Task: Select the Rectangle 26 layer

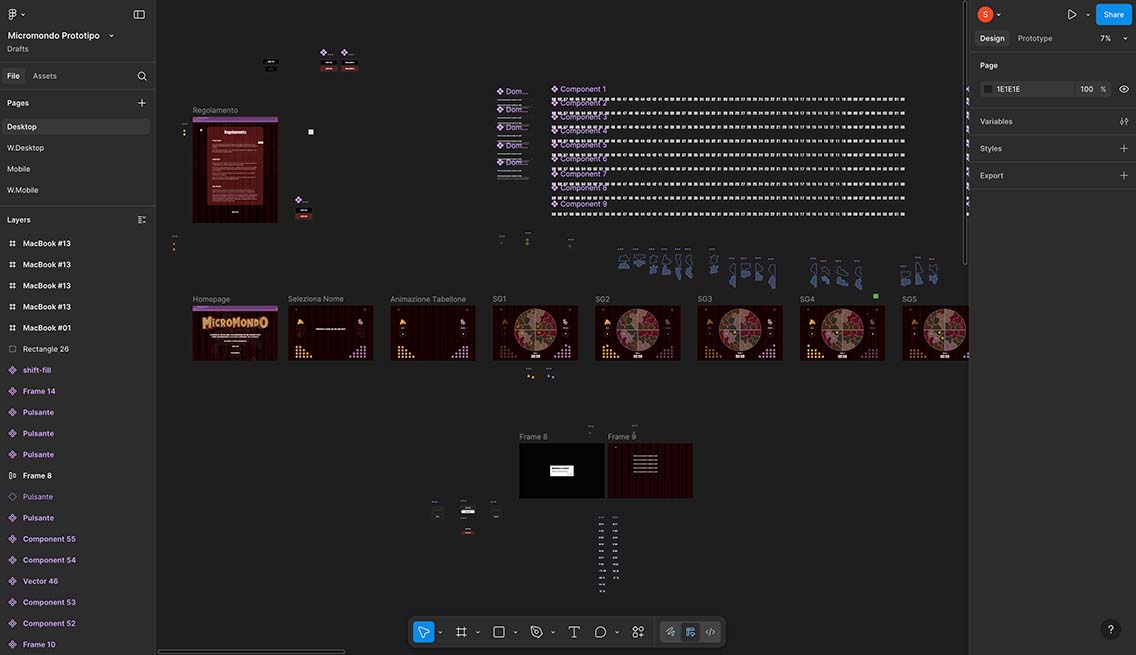Action: coord(46,349)
